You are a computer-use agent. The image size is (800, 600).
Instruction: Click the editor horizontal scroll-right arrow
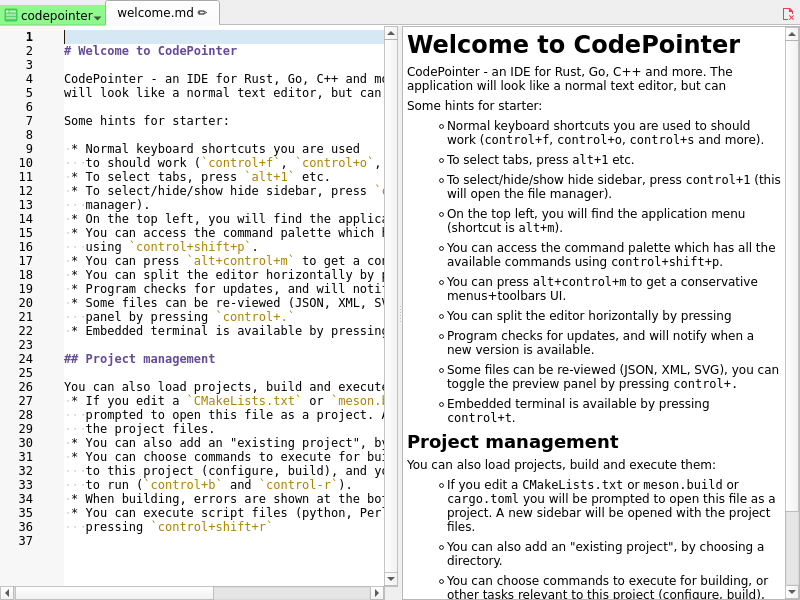click(x=377, y=593)
